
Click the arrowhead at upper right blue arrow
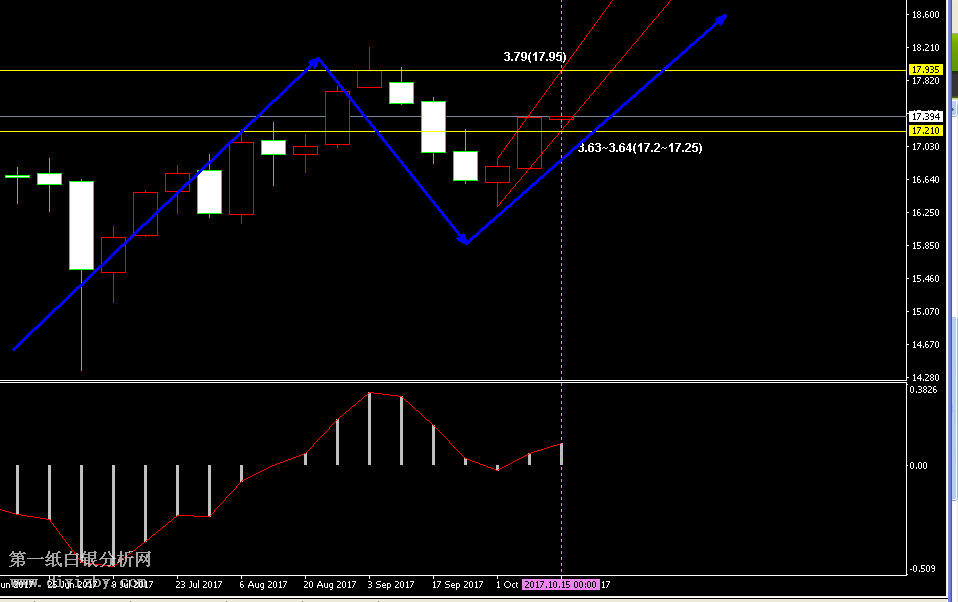pos(720,20)
